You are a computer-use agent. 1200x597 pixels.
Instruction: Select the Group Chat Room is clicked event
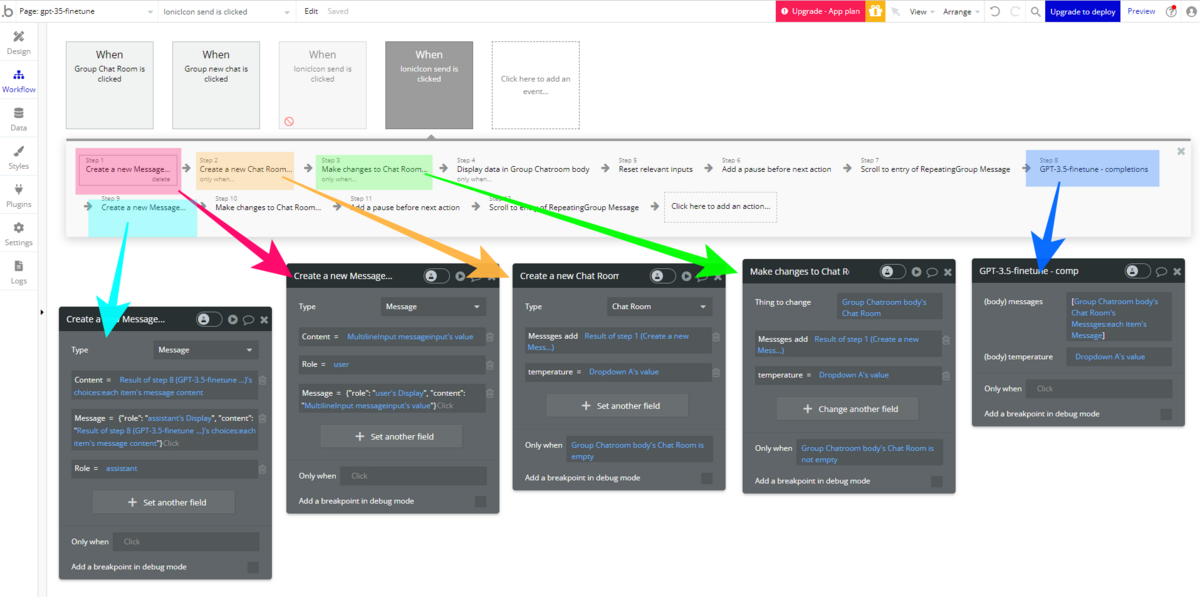click(110, 85)
